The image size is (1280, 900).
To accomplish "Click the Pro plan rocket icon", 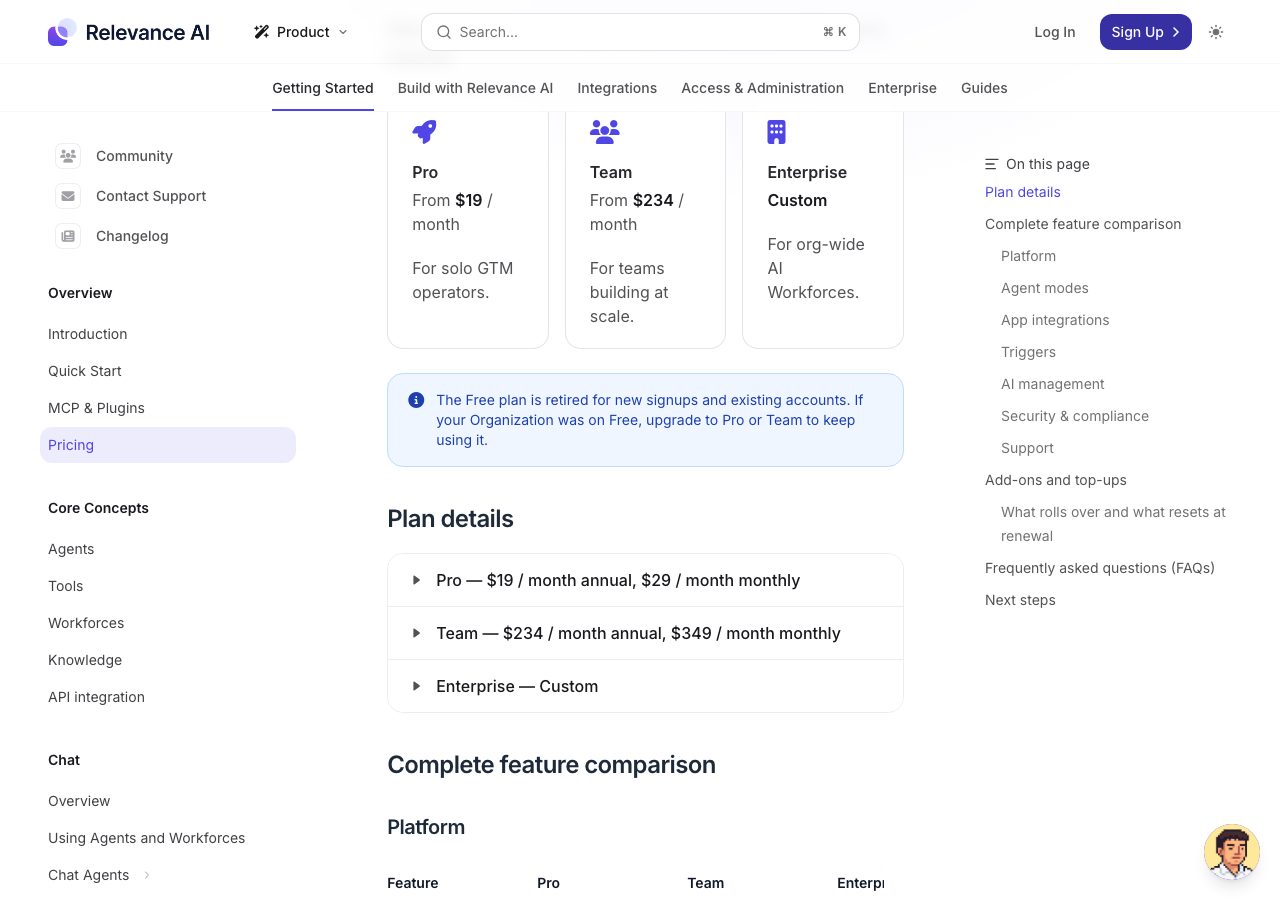I will pyautogui.click(x=424, y=132).
